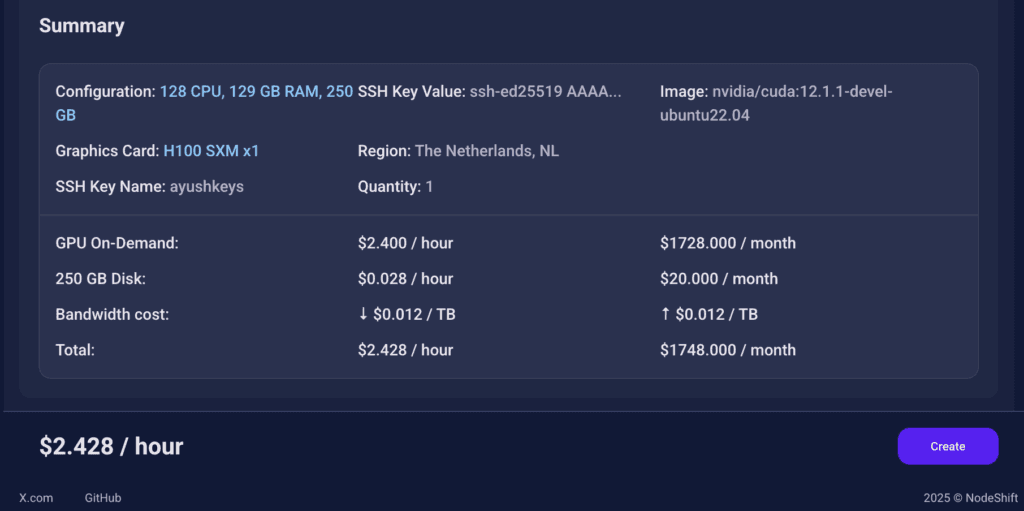Select the 250 GB Disk label
Screen dimensions: 1024x511
[101, 279]
